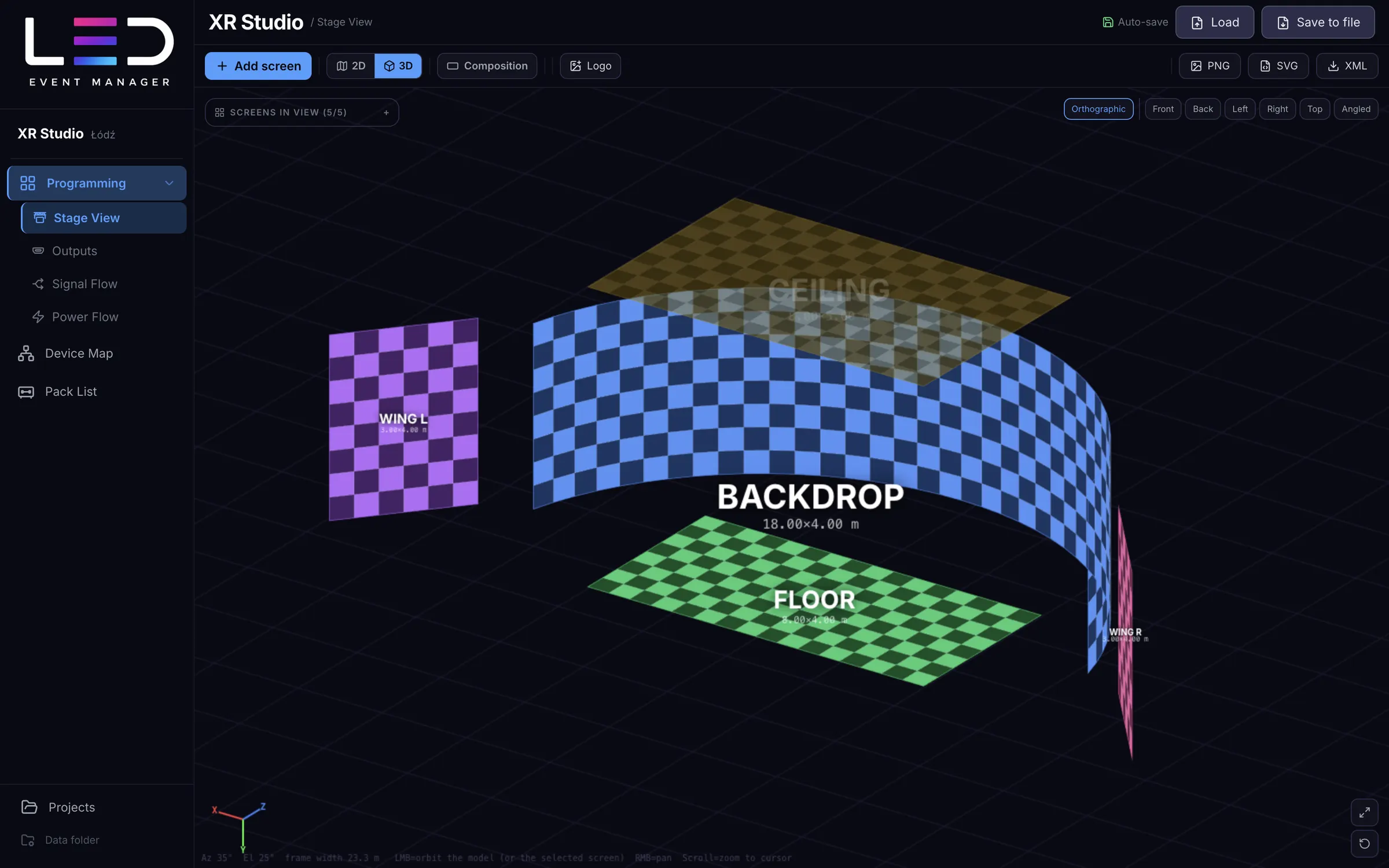The width and height of the screenshot is (1389, 868).
Task: Click the Data folder settings icon
Action: tap(28, 840)
